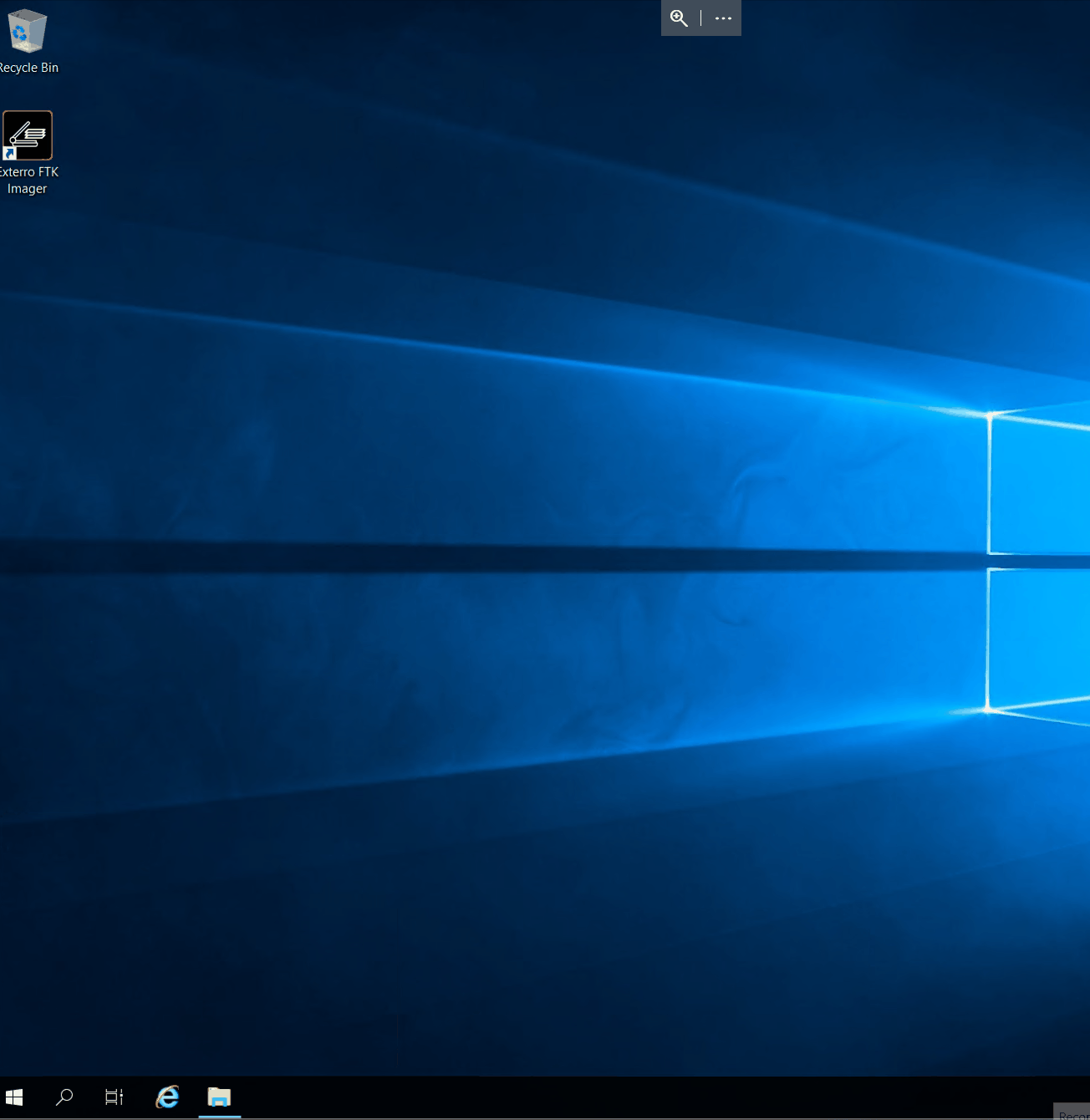Image resolution: width=1090 pixels, height=1120 pixels.
Task: Click the dark horizontal band across the wallpaper
Action: (502, 557)
